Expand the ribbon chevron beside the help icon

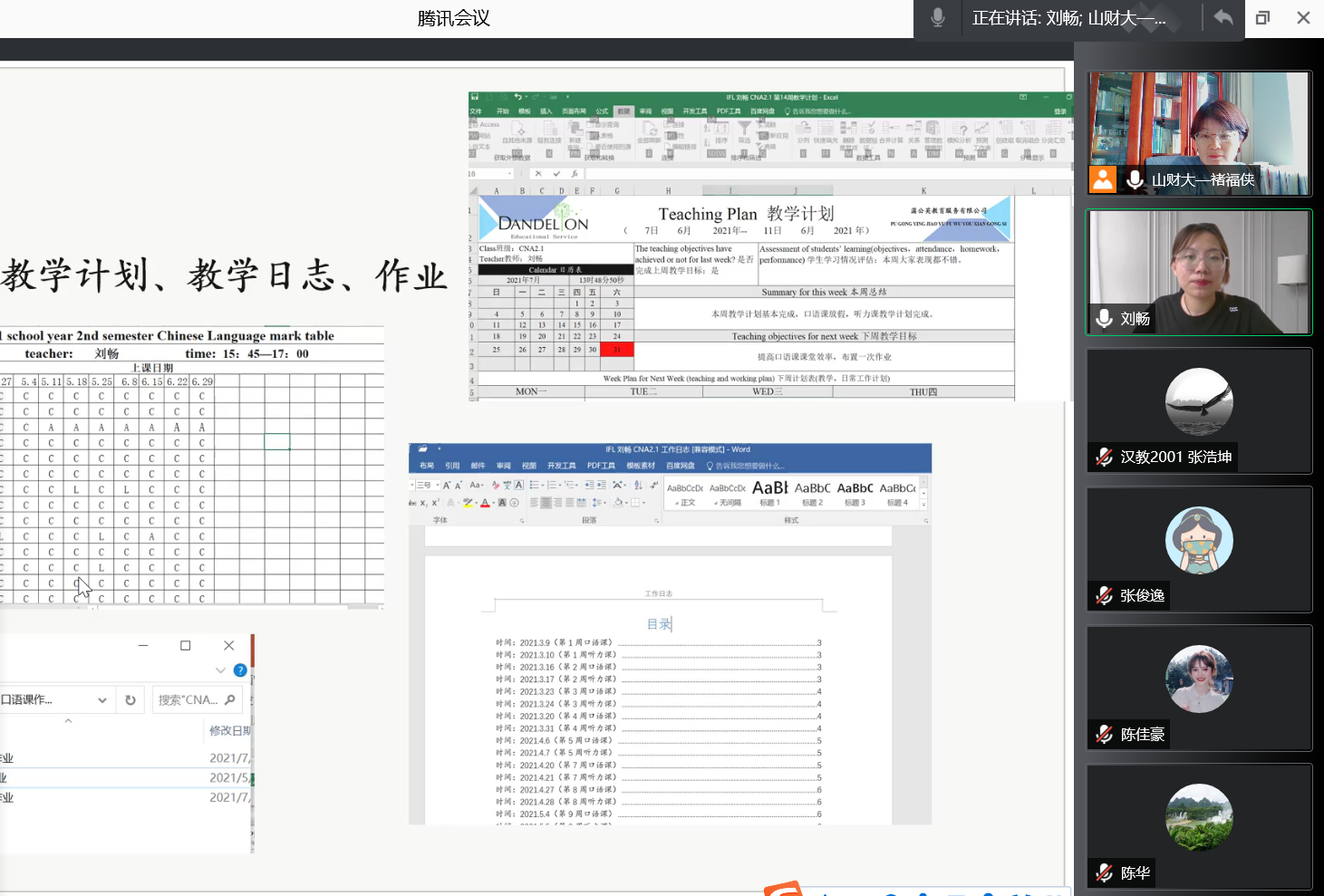220,670
